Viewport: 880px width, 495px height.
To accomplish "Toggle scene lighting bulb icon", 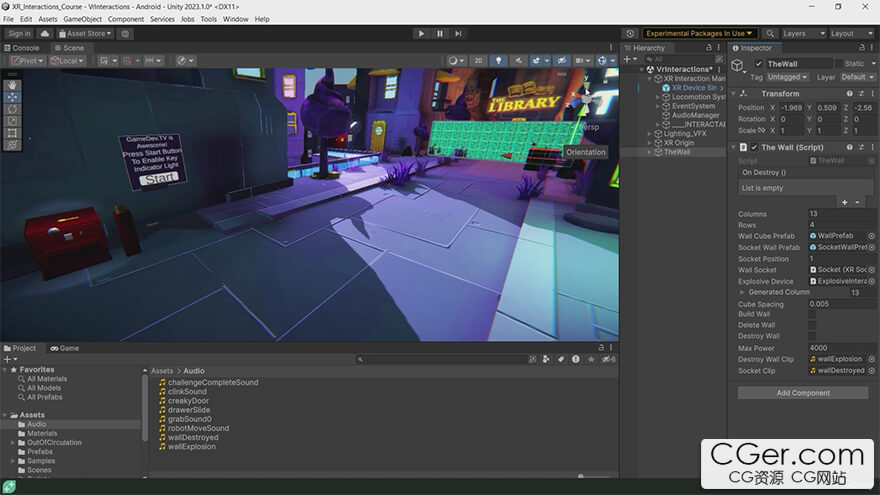I will tap(498, 61).
